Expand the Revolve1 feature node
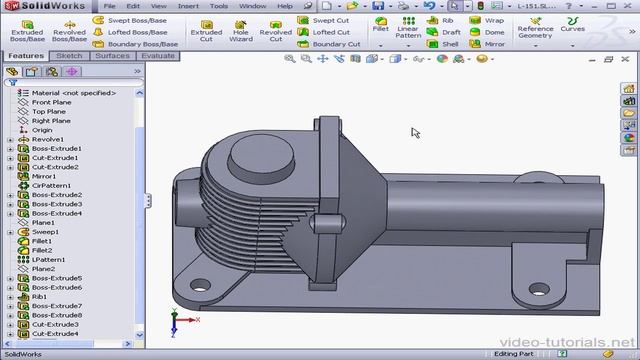Screen dimensions: 640x360 point(10,140)
